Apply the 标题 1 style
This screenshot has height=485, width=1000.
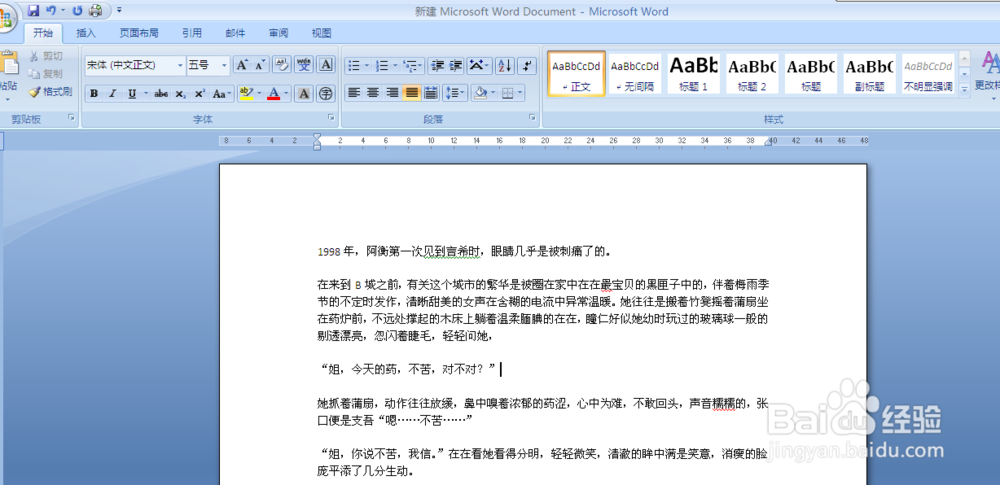pos(693,73)
